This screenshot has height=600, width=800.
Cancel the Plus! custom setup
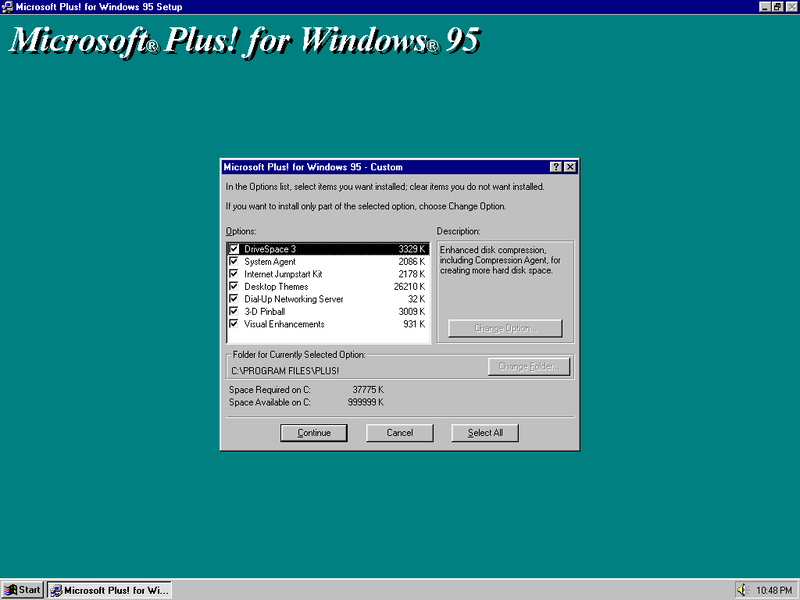coord(399,432)
